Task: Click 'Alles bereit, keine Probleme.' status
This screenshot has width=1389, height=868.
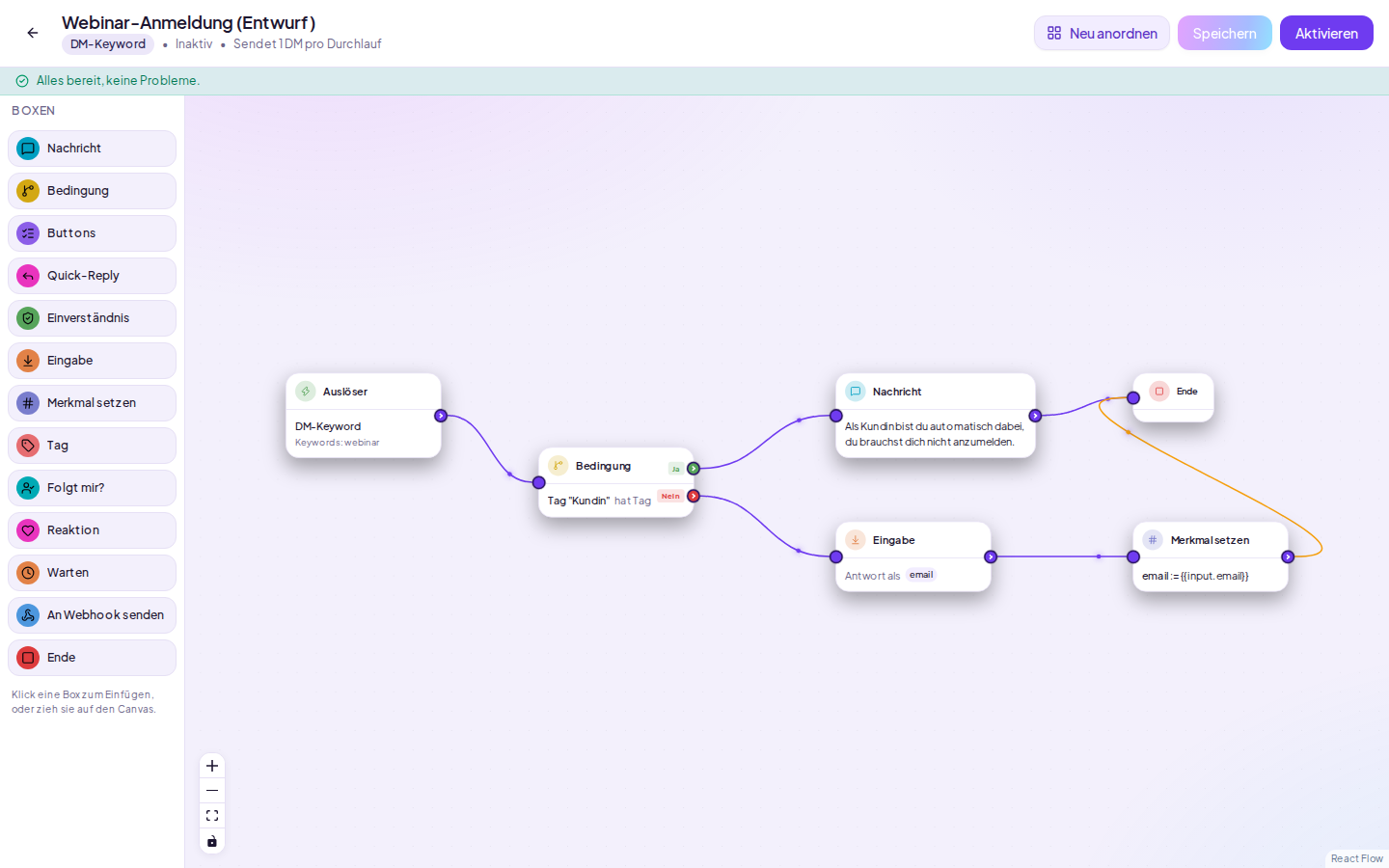Action: [x=118, y=81]
